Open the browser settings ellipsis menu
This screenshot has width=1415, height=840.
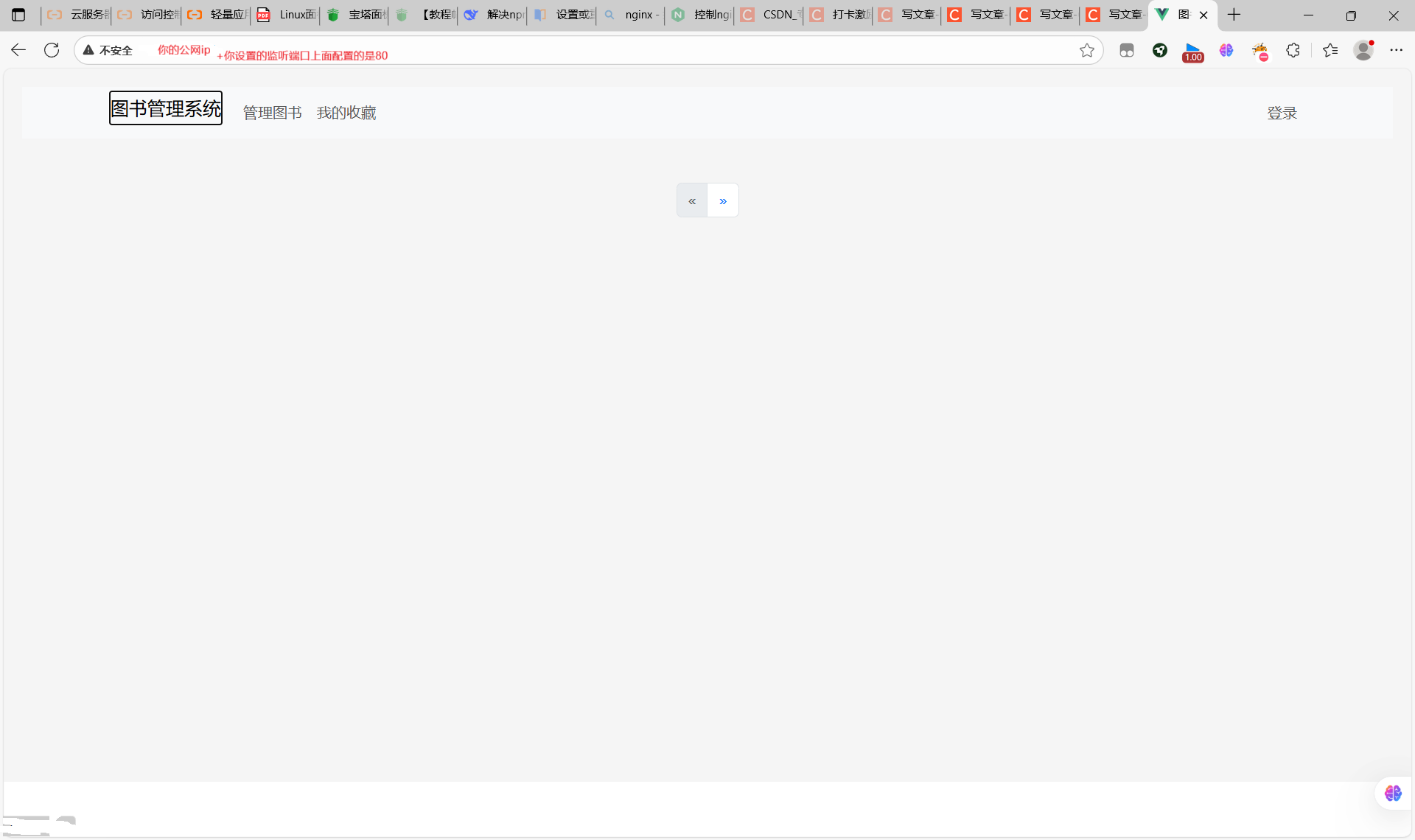(x=1396, y=50)
